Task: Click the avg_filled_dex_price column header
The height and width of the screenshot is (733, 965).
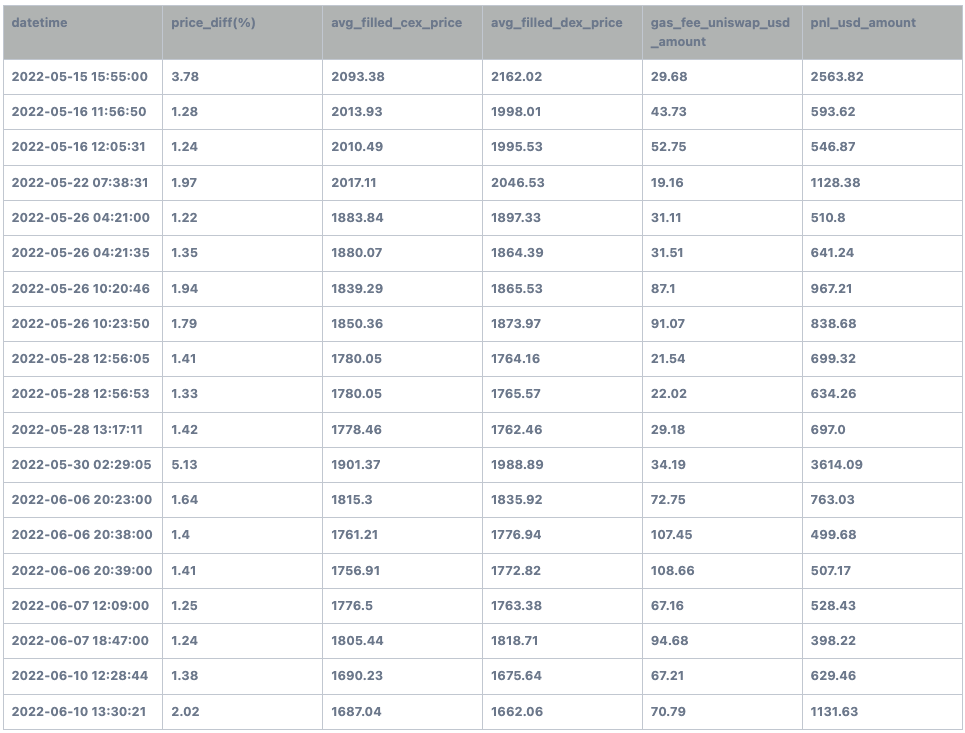Action: tap(555, 22)
